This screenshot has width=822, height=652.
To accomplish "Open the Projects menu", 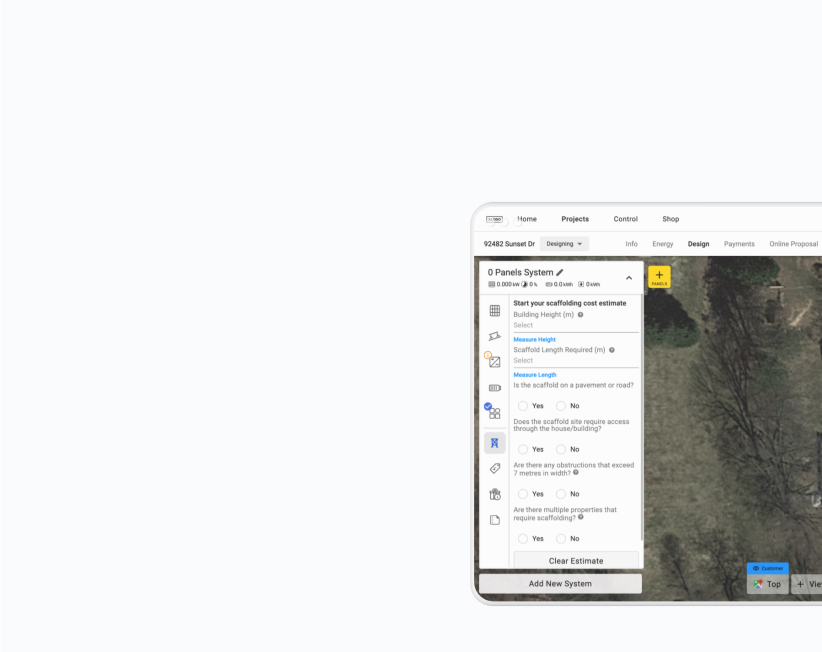I will pyautogui.click(x=575, y=219).
